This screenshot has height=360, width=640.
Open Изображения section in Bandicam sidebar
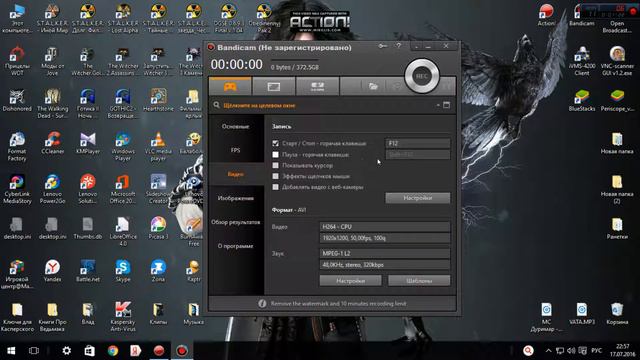[x=236, y=198]
